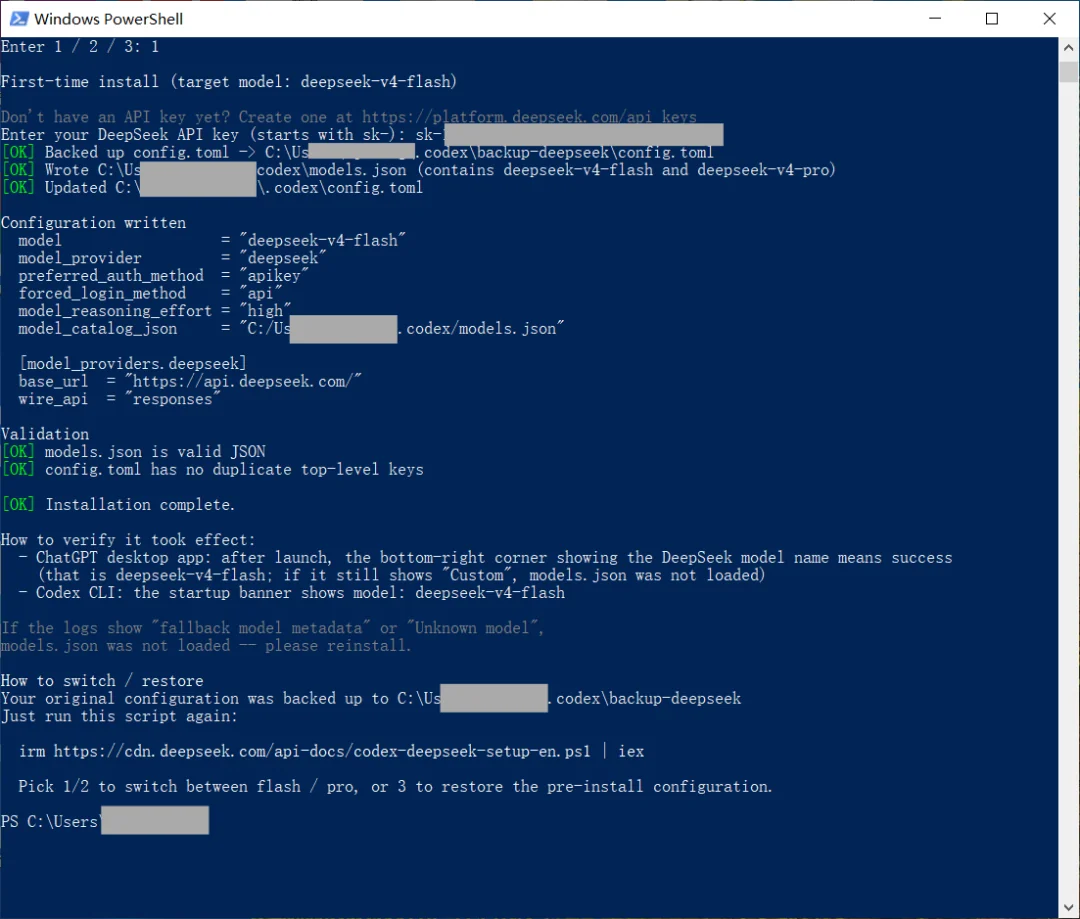Click the irm cdn.deepseek.com setup script command
The width and height of the screenshot is (1080, 919).
pos(331,752)
